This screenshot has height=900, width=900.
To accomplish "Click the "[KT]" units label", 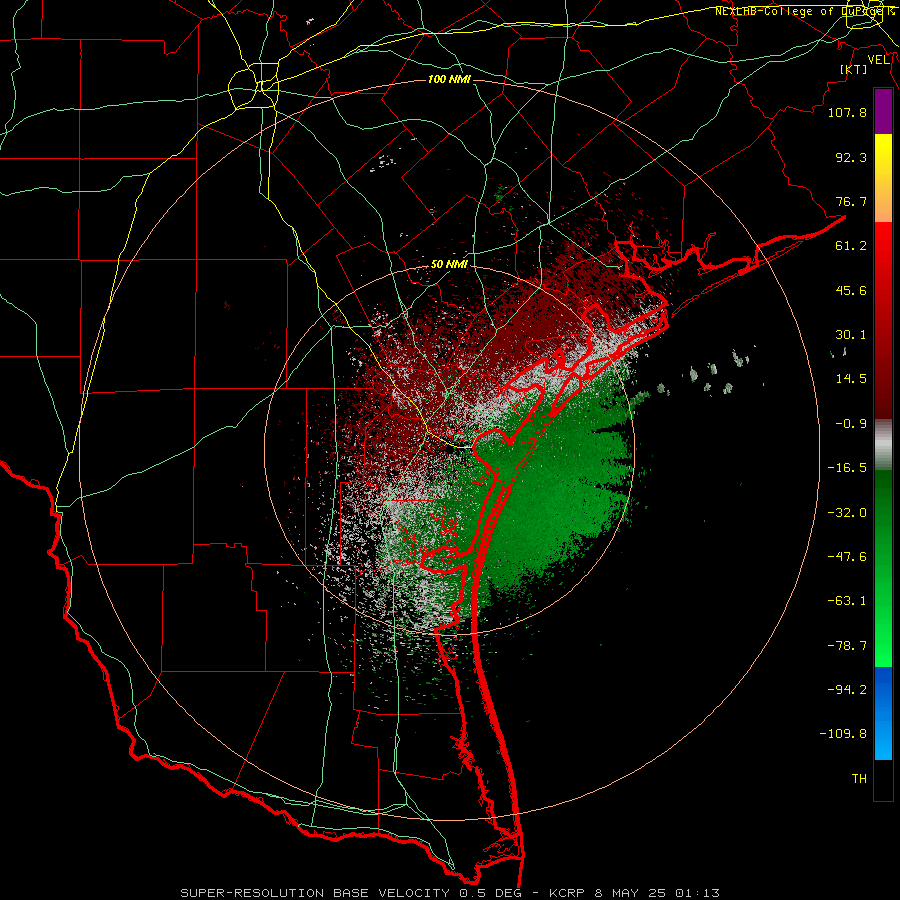I will pos(854,69).
